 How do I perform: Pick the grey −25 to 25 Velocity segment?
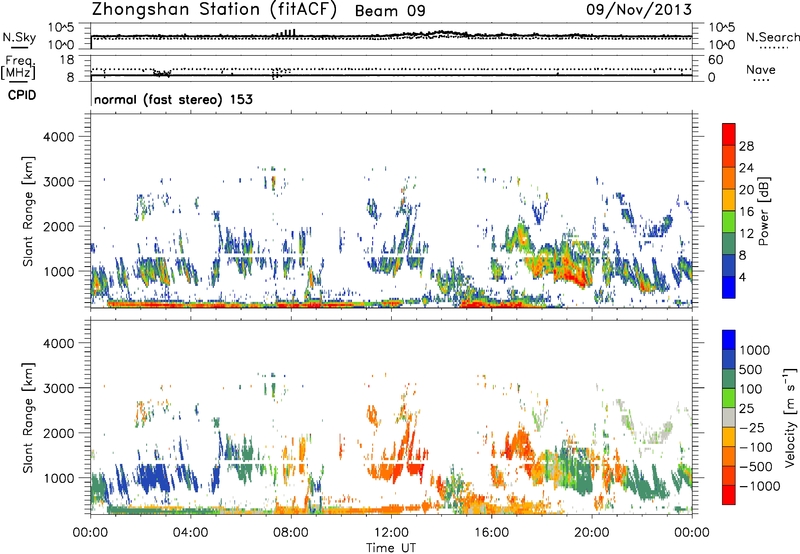729,417
